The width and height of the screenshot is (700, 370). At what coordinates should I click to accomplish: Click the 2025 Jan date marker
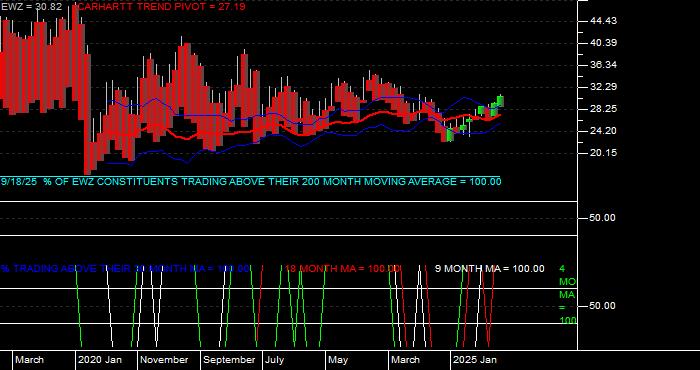click(475, 360)
